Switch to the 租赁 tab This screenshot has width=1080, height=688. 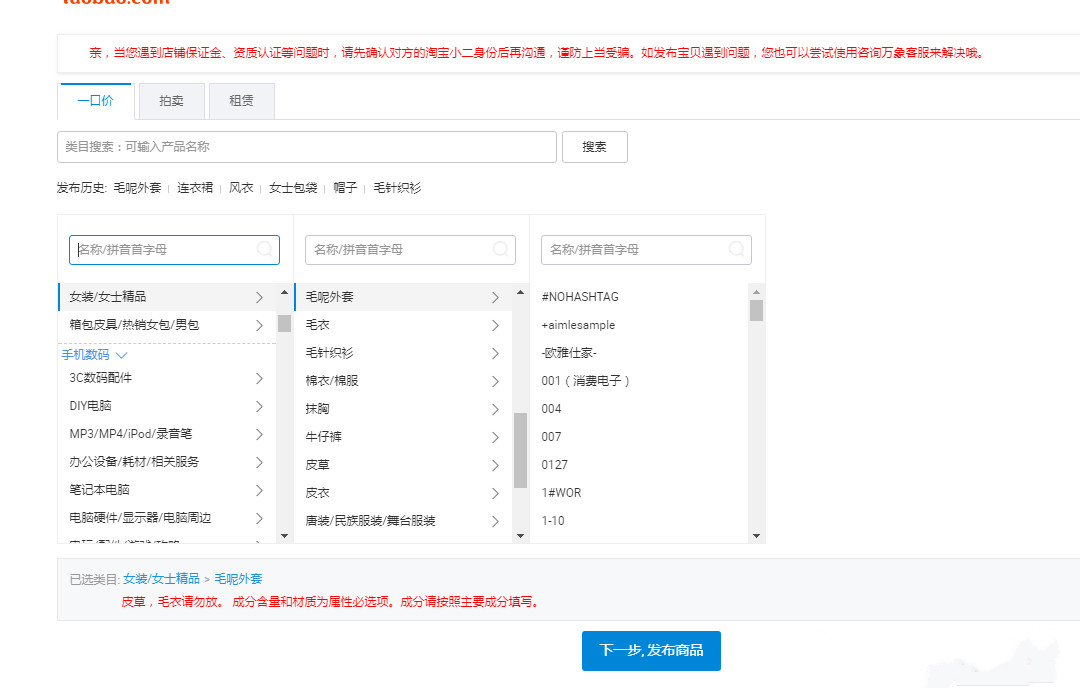click(x=241, y=100)
